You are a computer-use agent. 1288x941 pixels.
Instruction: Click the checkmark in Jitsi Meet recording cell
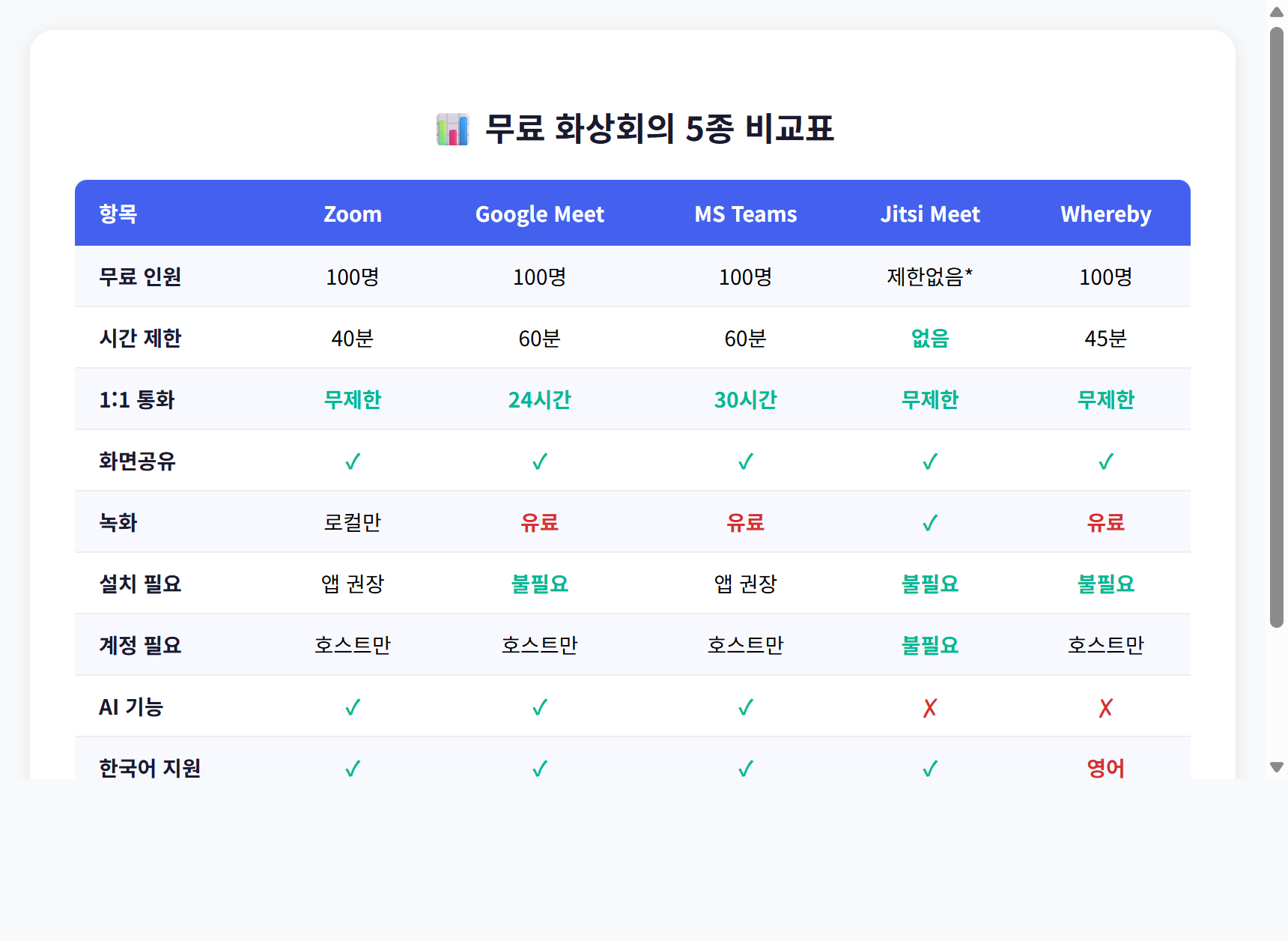pos(930,522)
